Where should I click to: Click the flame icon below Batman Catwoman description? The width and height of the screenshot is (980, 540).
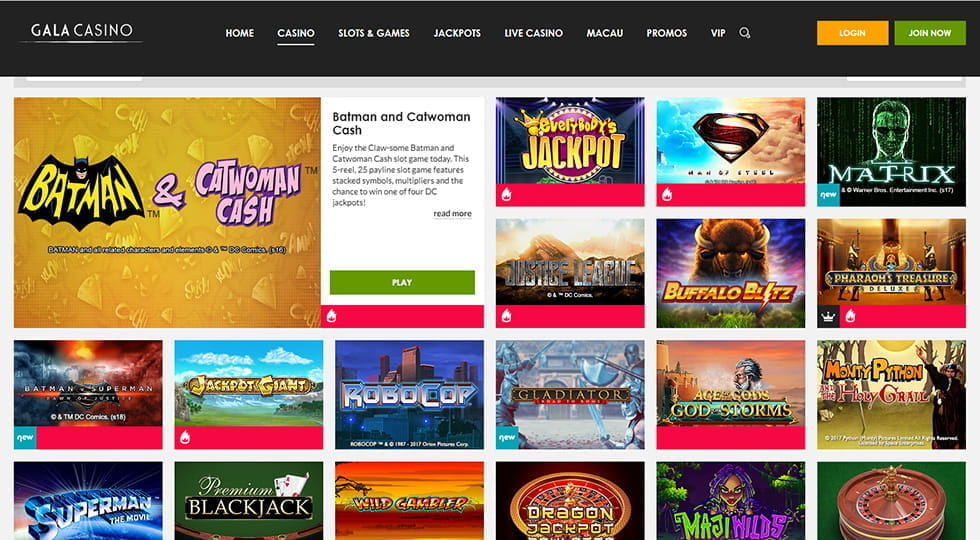332,316
